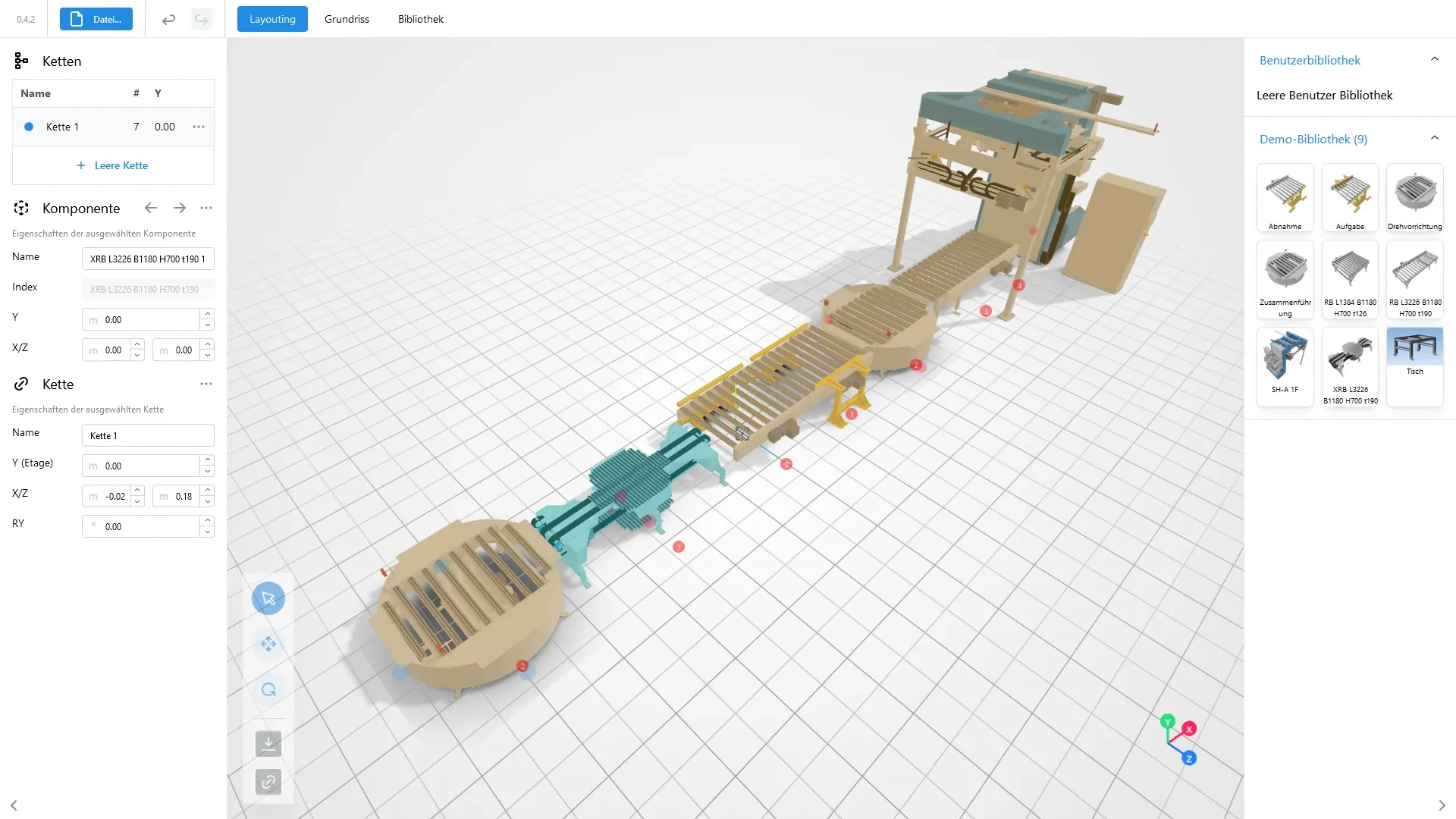The width and height of the screenshot is (1456, 819).
Task: Switch to the Grundriss tab
Action: pyautogui.click(x=347, y=19)
